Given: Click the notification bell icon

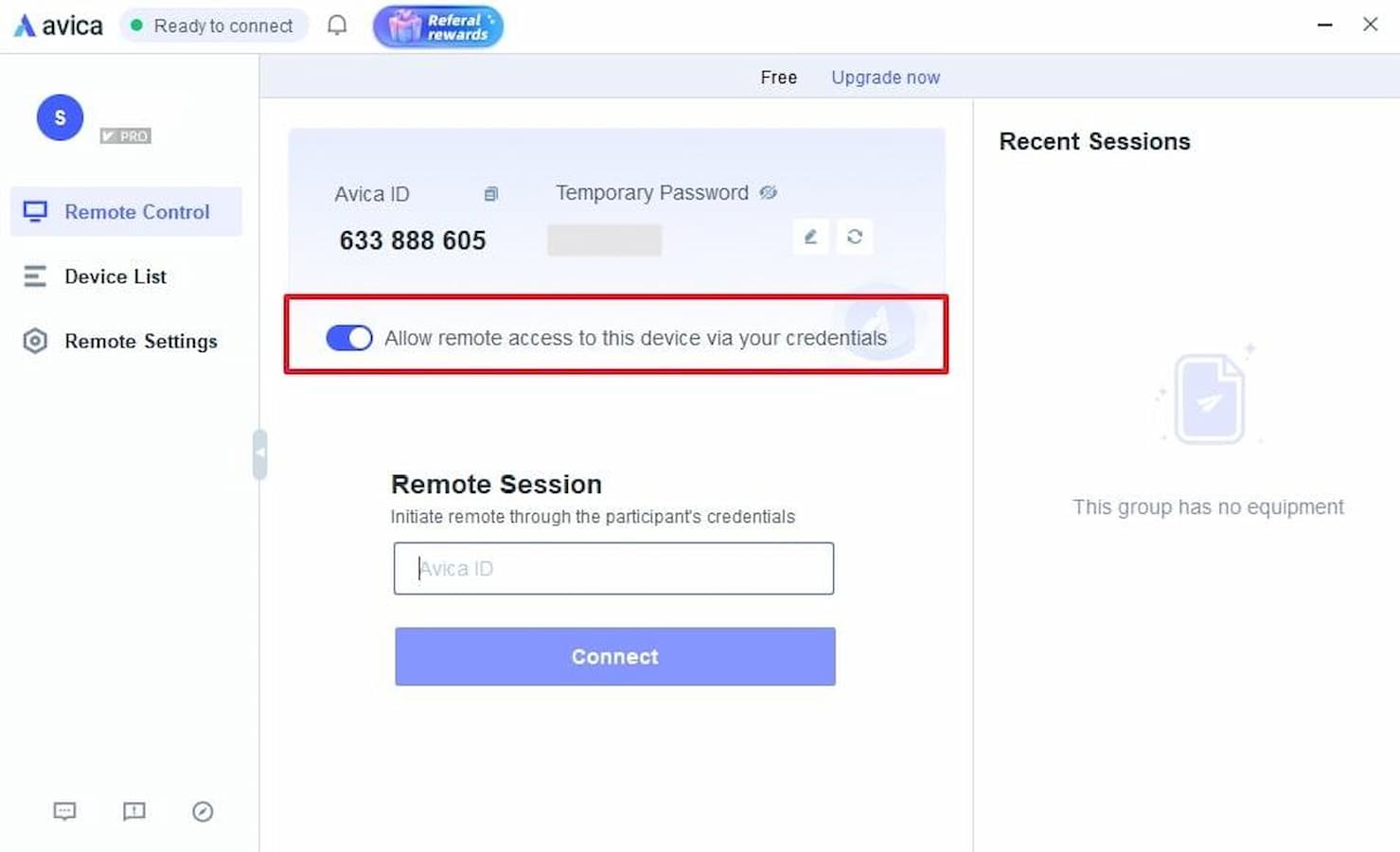Looking at the screenshot, I should click(337, 26).
